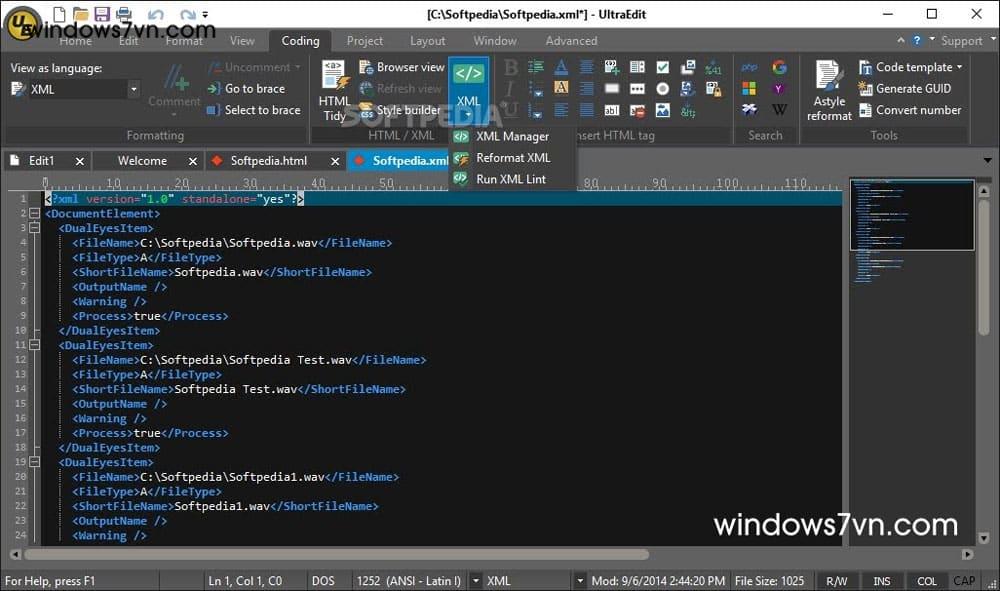Viewport: 1000px width, 591px height.
Task: Click the document minimap preview
Action: click(x=912, y=214)
